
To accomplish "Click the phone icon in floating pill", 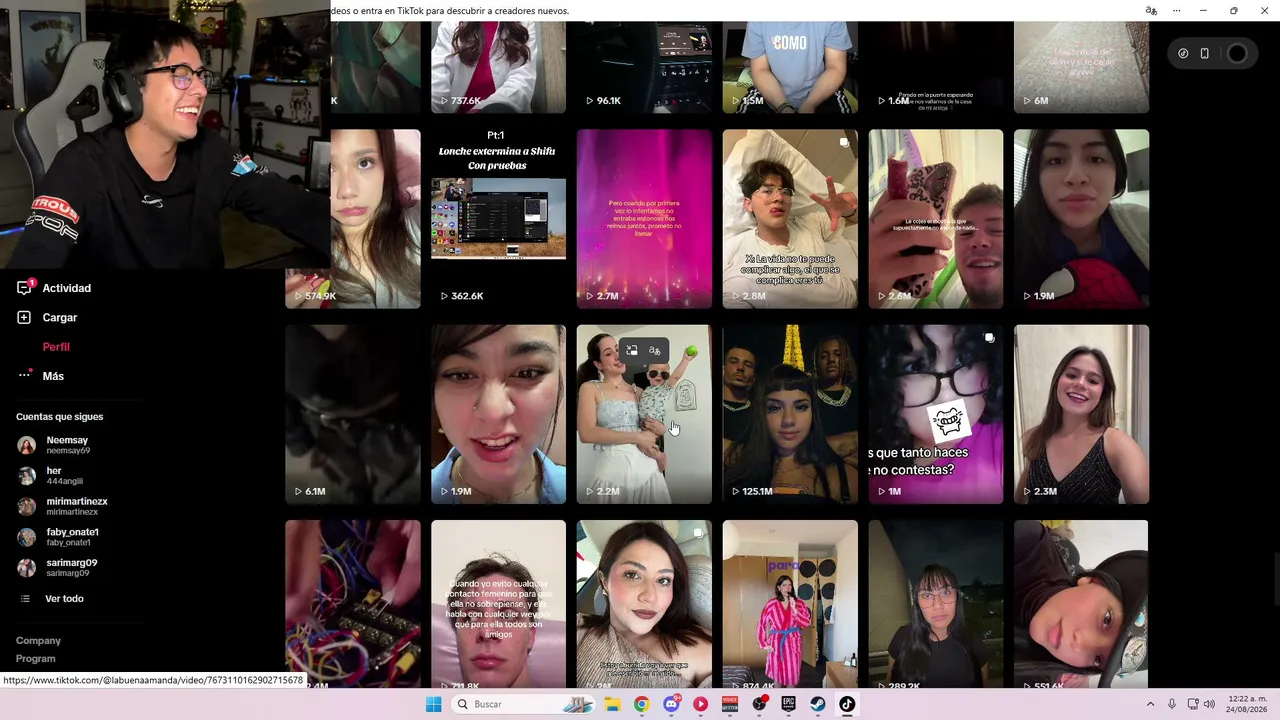I will click(x=1205, y=54).
